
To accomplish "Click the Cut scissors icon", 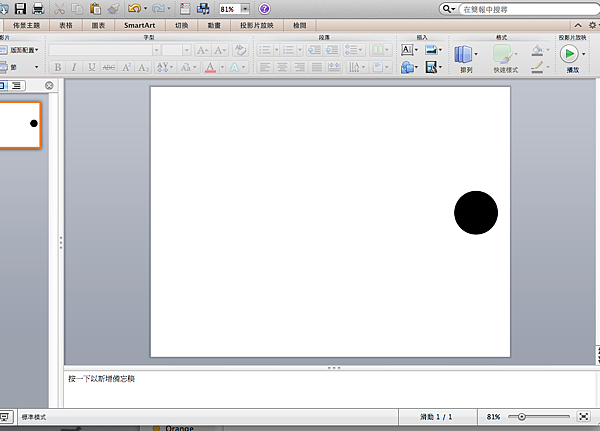I will point(59,8).
